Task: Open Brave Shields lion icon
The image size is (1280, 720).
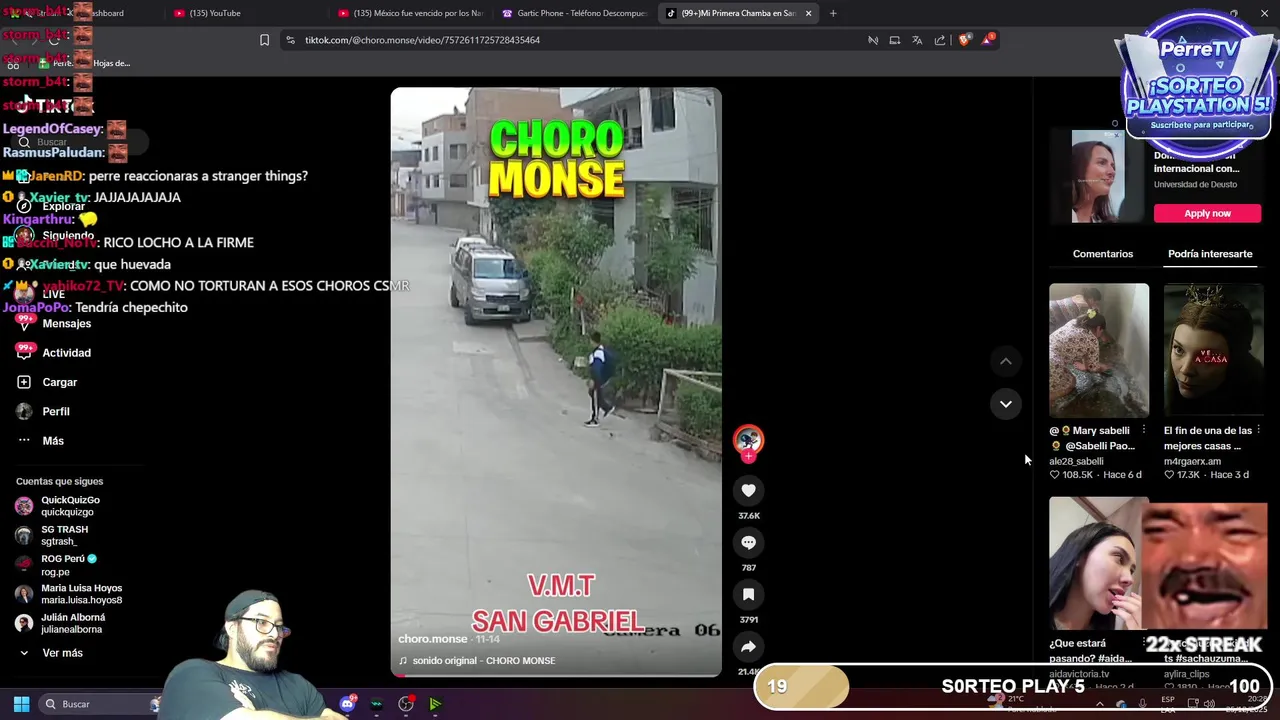Action: tap(964, 40)
